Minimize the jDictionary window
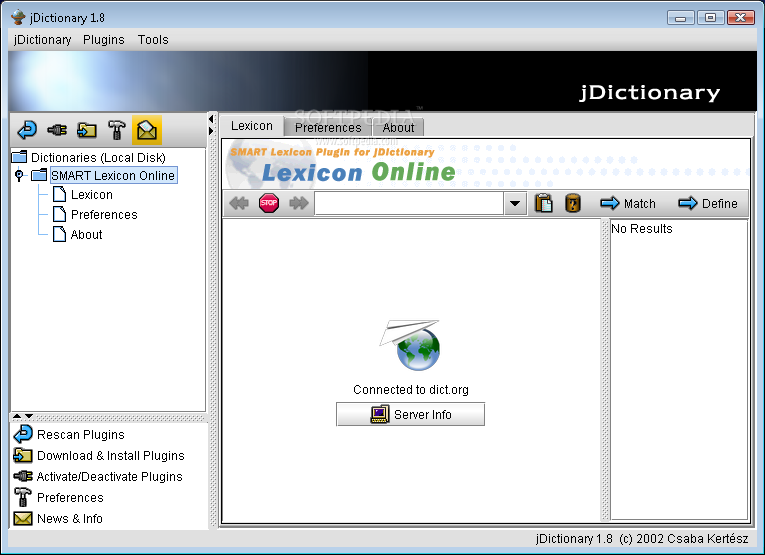Screen dimensions: 765x555 681,18
